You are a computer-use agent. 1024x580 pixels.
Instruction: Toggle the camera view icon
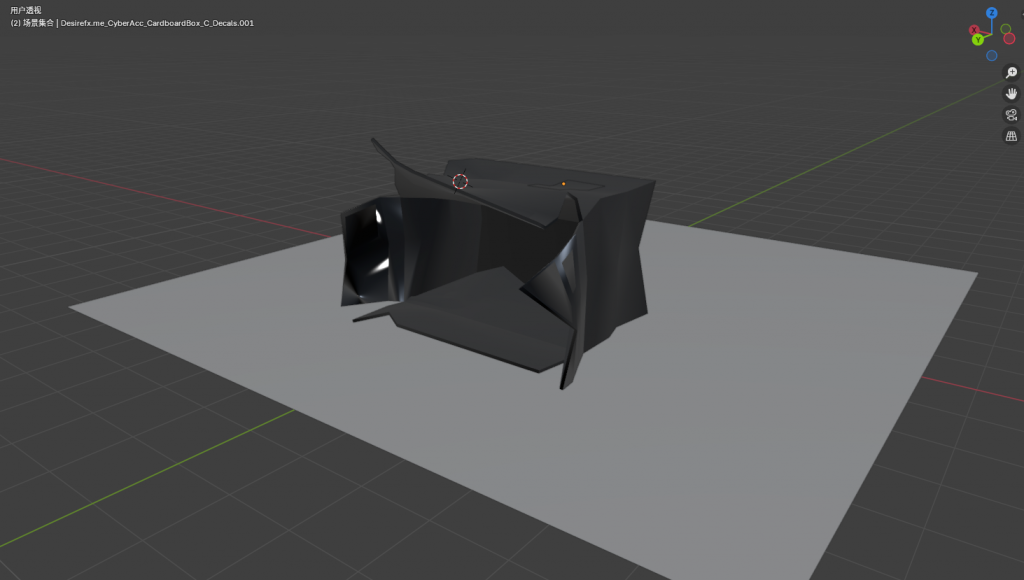tap(1011, 115)
